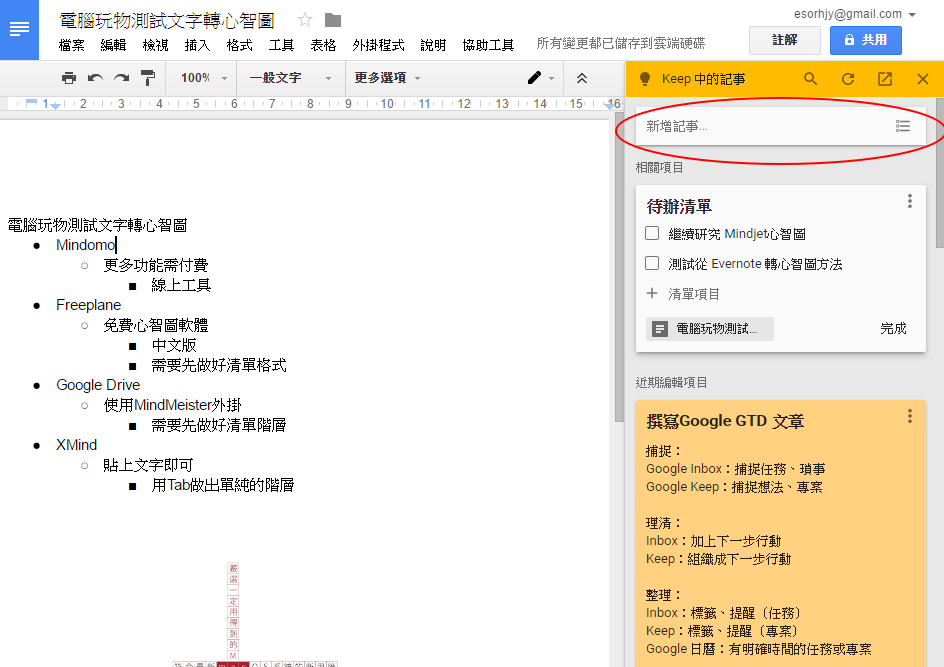Open the 撰寫Google GTD 文章 note
Viewport: 944px width, 667px height.
(x=725, y=421)
